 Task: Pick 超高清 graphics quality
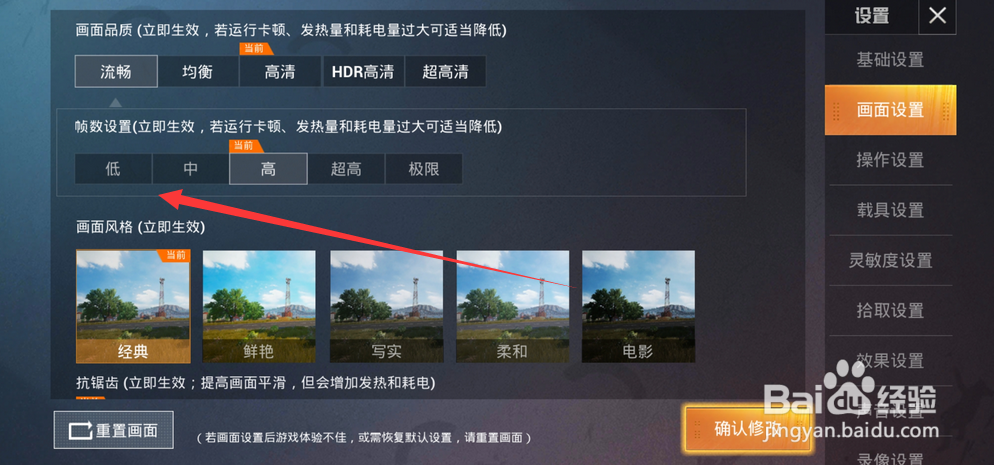point(445,72)
